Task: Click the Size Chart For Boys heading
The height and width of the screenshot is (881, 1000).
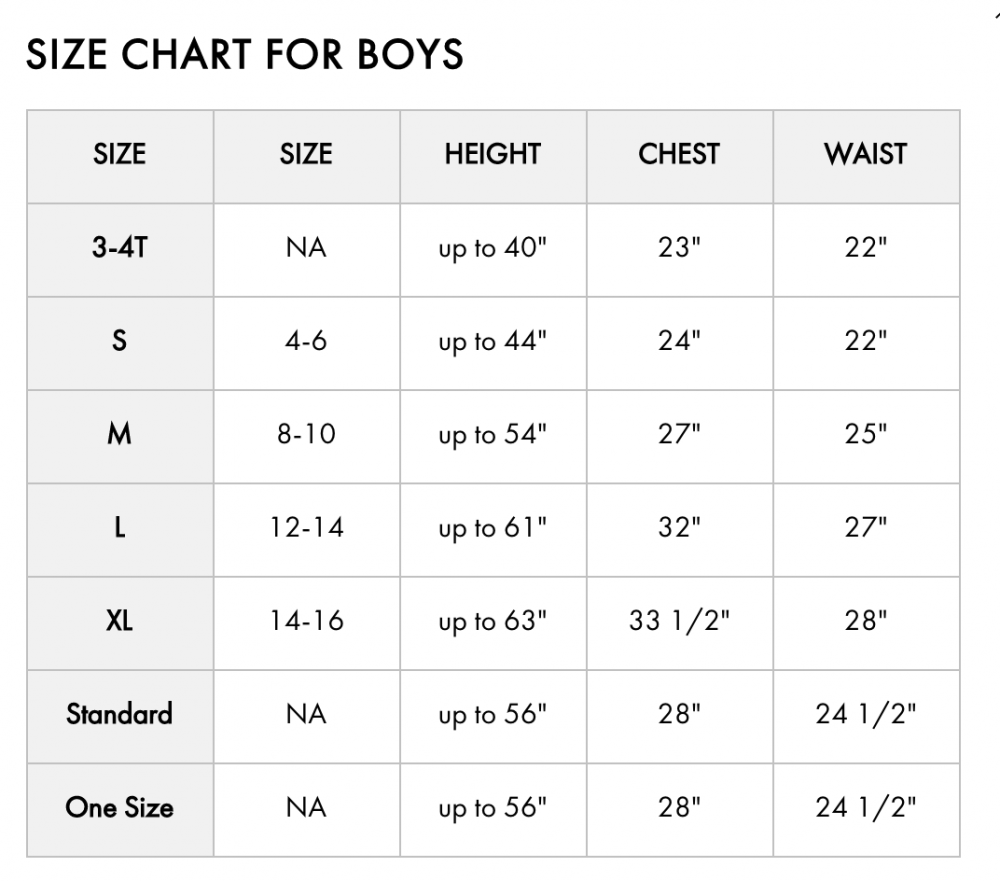Action: (x=244, y=54)
